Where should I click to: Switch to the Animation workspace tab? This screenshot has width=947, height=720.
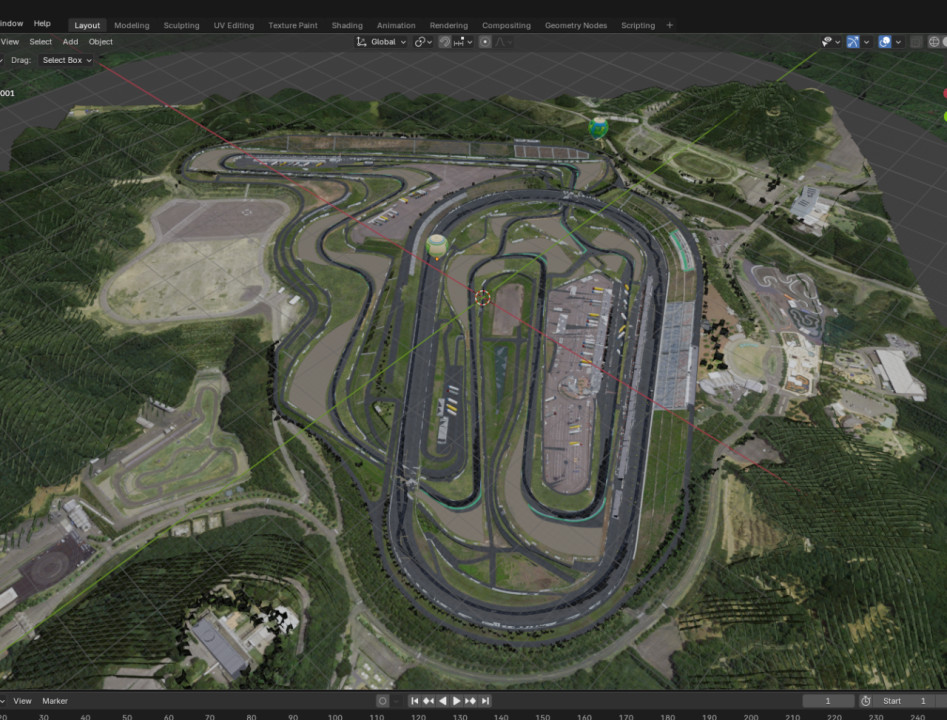(396, 25)
